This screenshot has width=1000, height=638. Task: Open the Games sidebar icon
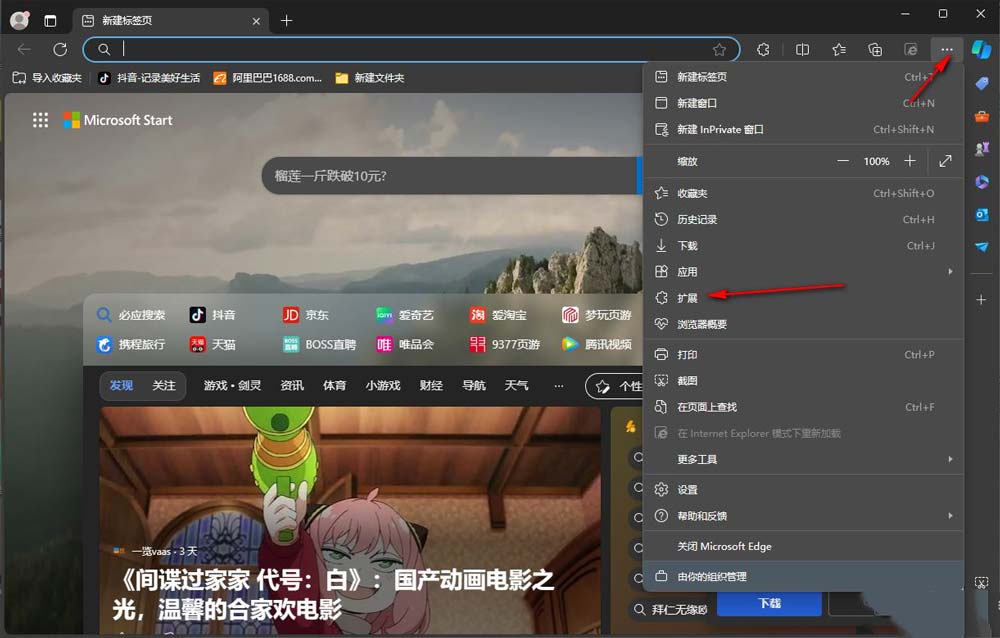pyautogui.click(x=982, y=149)
